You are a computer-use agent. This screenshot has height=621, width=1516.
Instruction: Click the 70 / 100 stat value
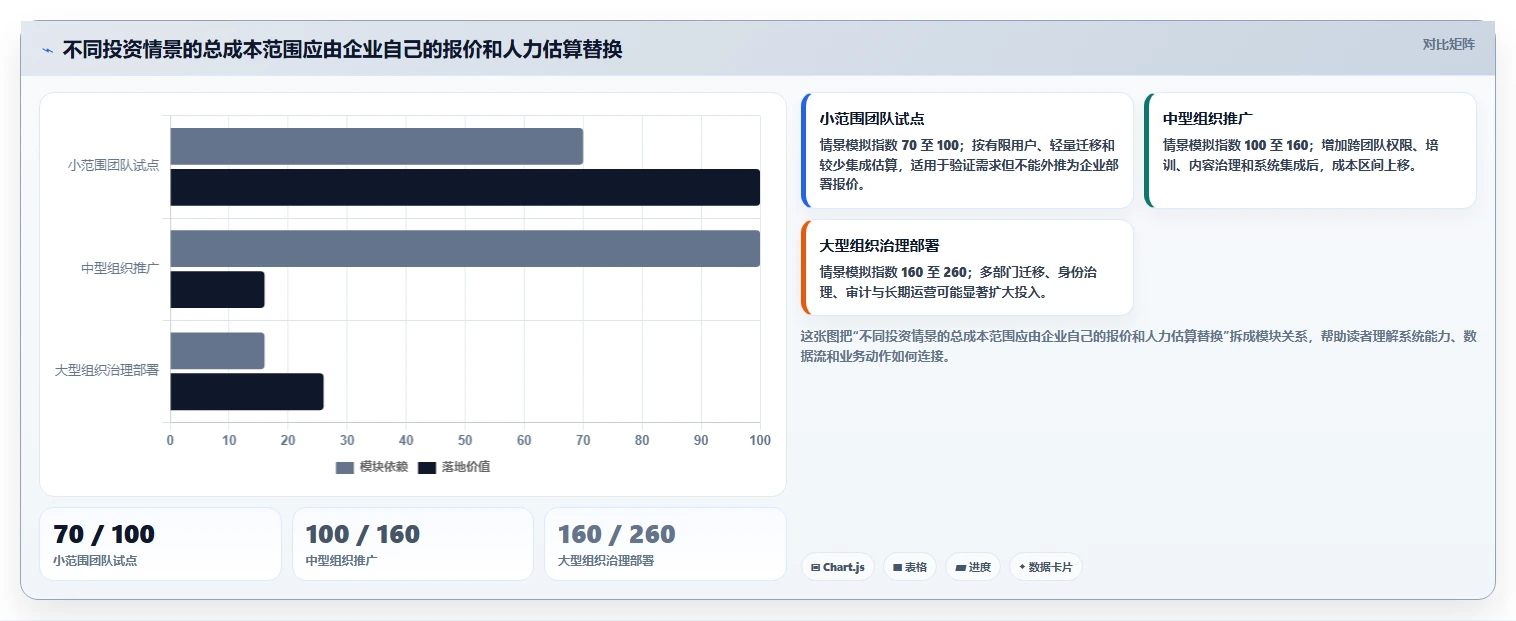click(x=104, y=534)
